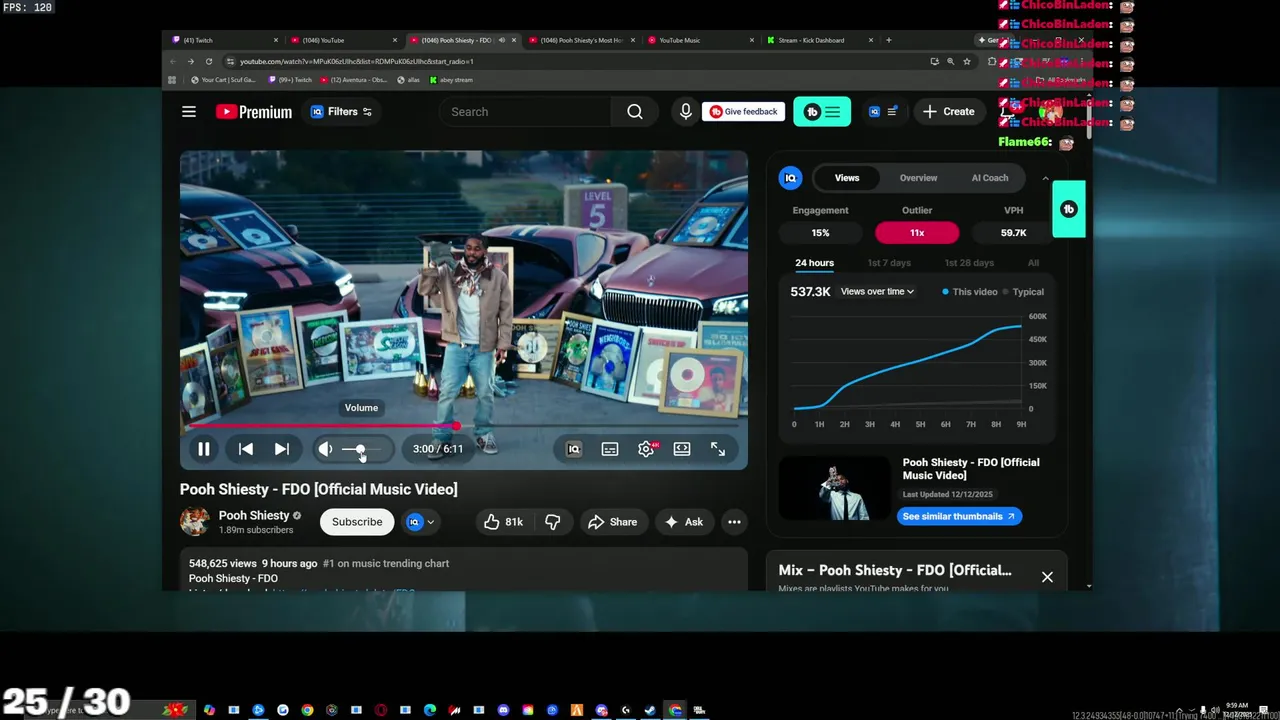Open the TubeBuddy side tab on right edge
The width and height of the screenshot is (1280, 720).
coord(1069,209)
